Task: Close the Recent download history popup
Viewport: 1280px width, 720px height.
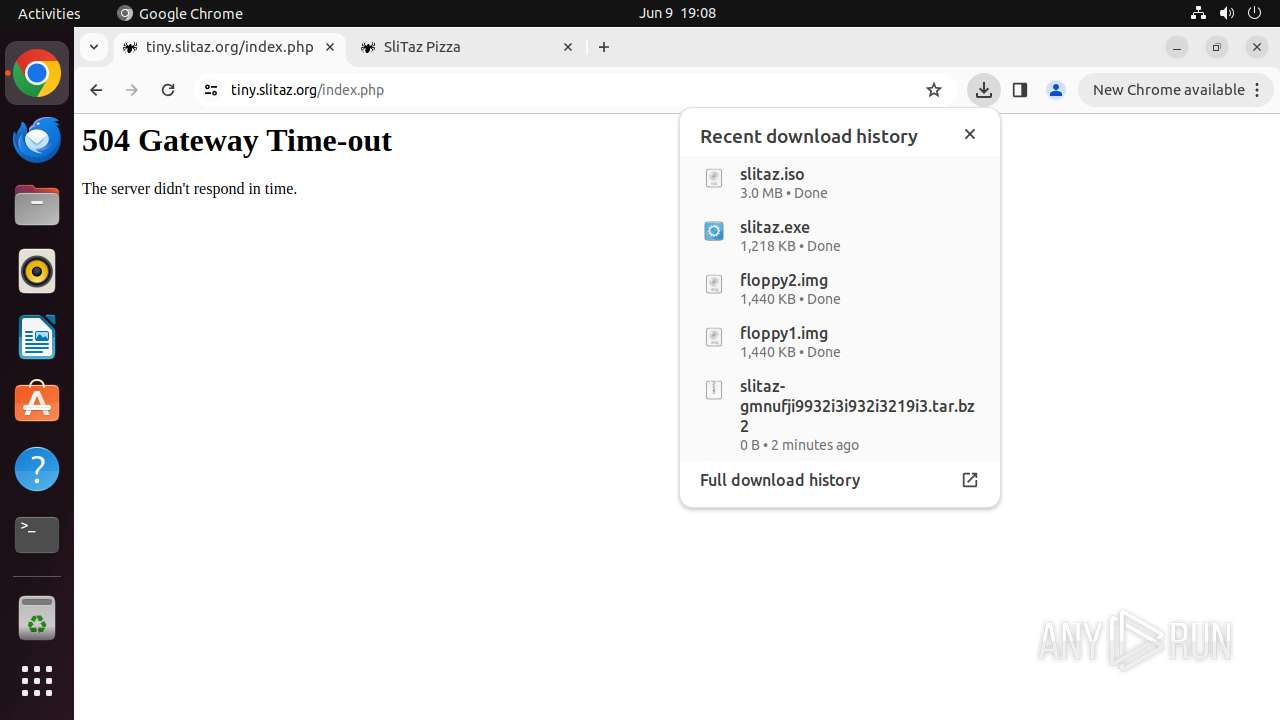Action: [x=970, y=134]
